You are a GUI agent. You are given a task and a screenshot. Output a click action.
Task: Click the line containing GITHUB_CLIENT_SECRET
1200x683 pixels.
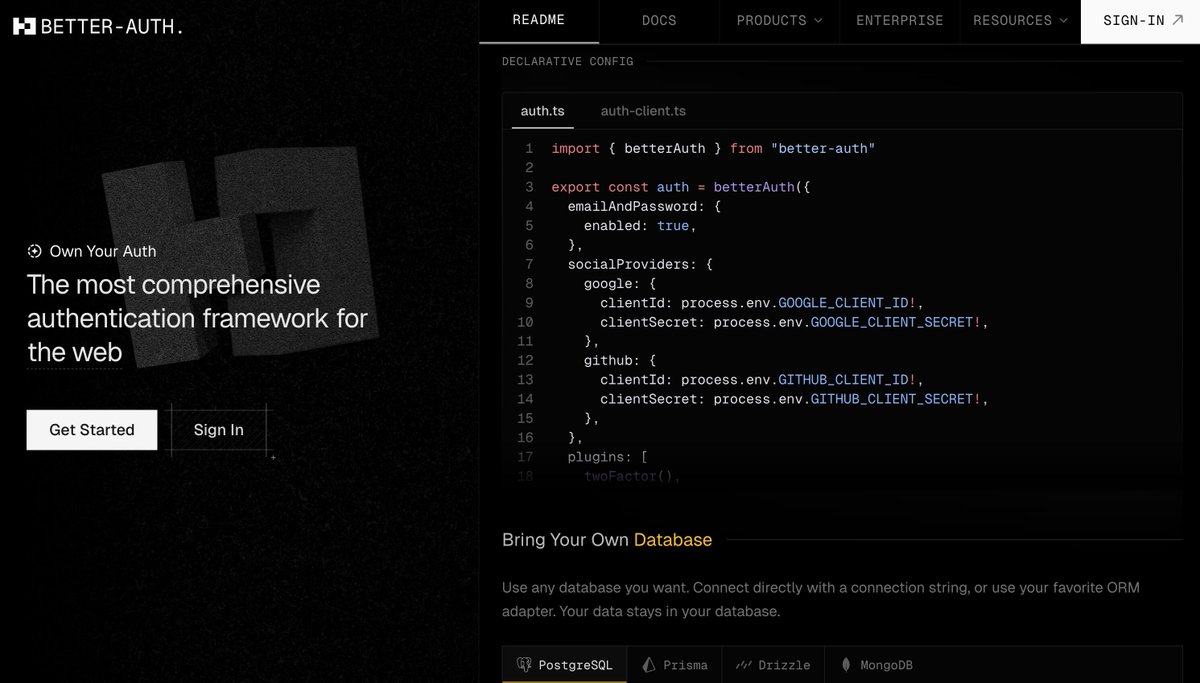click(x=794, y=399)
